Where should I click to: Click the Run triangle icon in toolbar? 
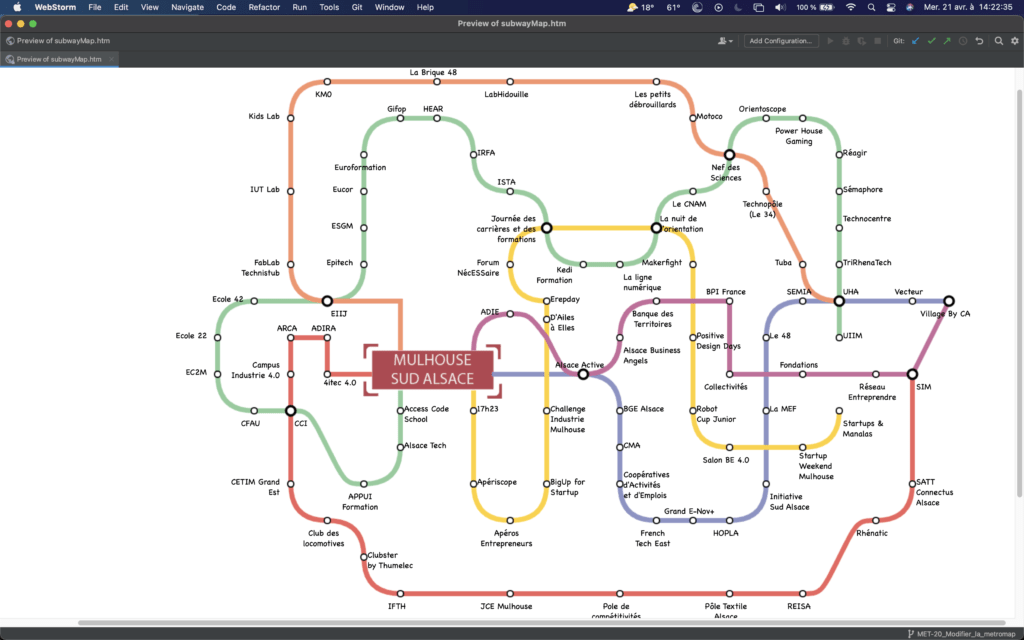coord(830,41)
